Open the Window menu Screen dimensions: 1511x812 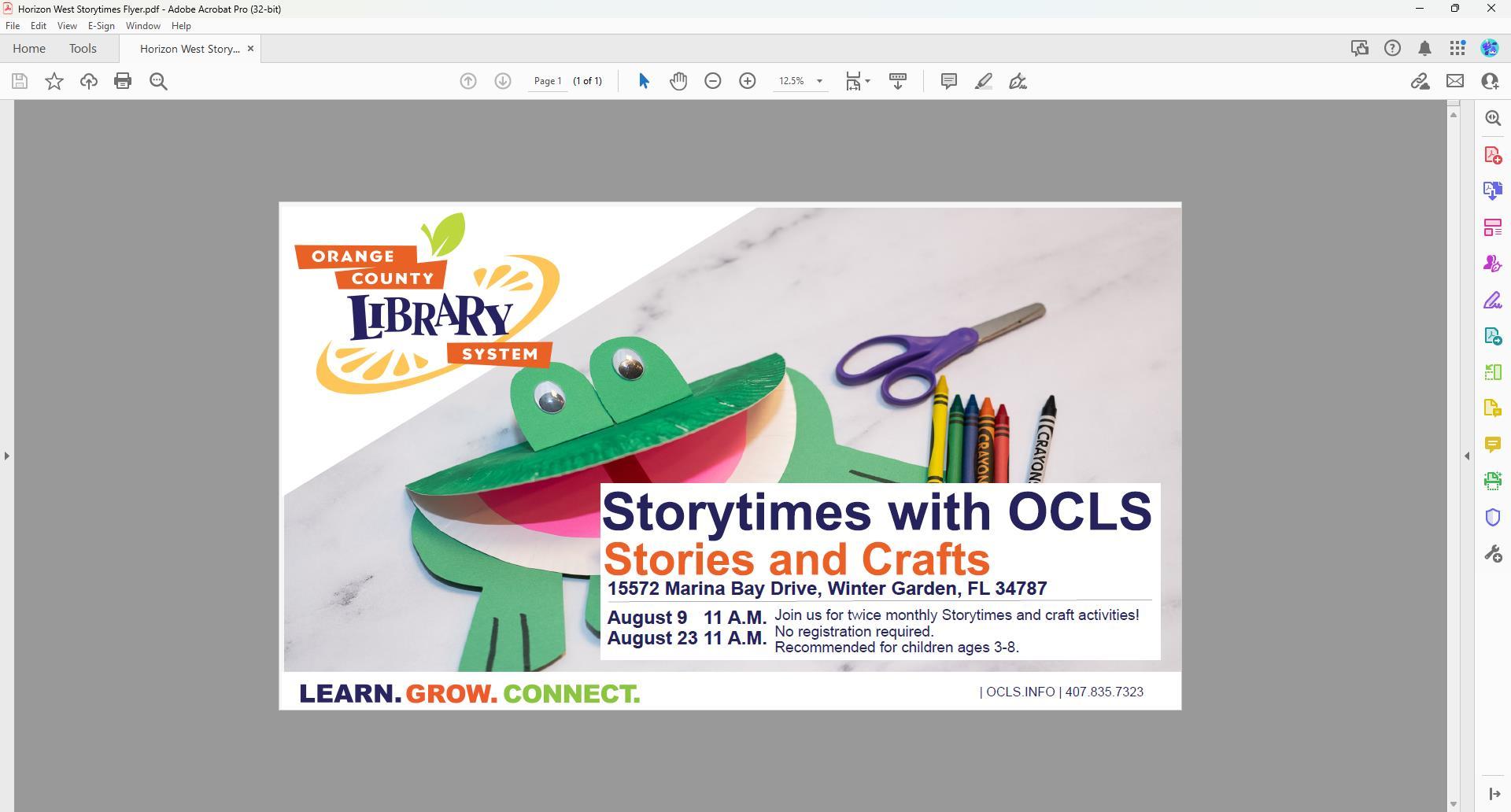coord(143,26)
